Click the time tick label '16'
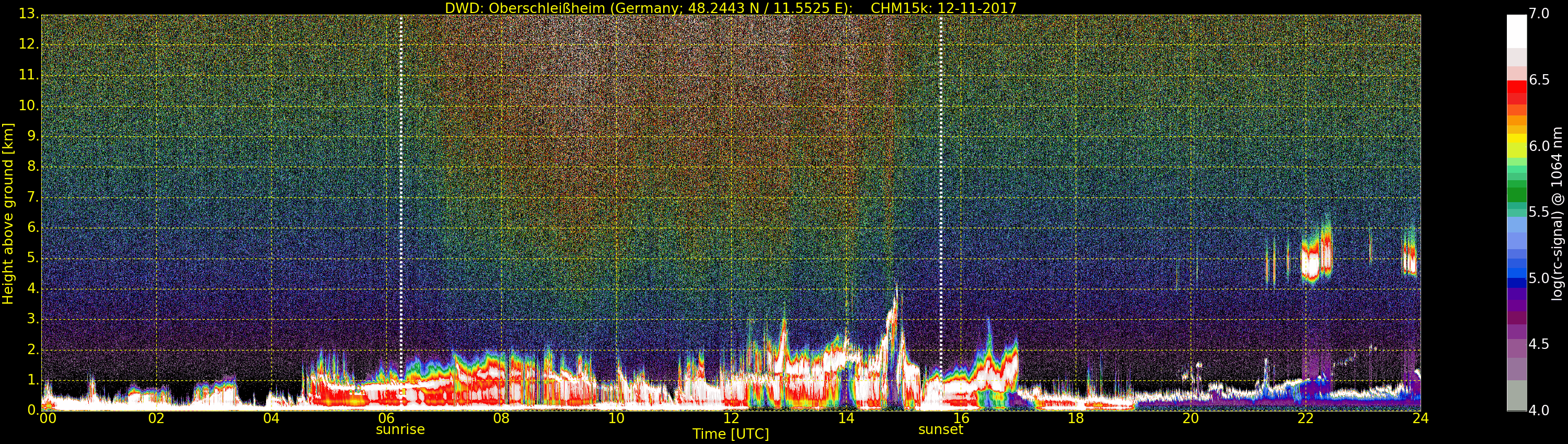The image size is (1568, 444). [x=961, y=418]
